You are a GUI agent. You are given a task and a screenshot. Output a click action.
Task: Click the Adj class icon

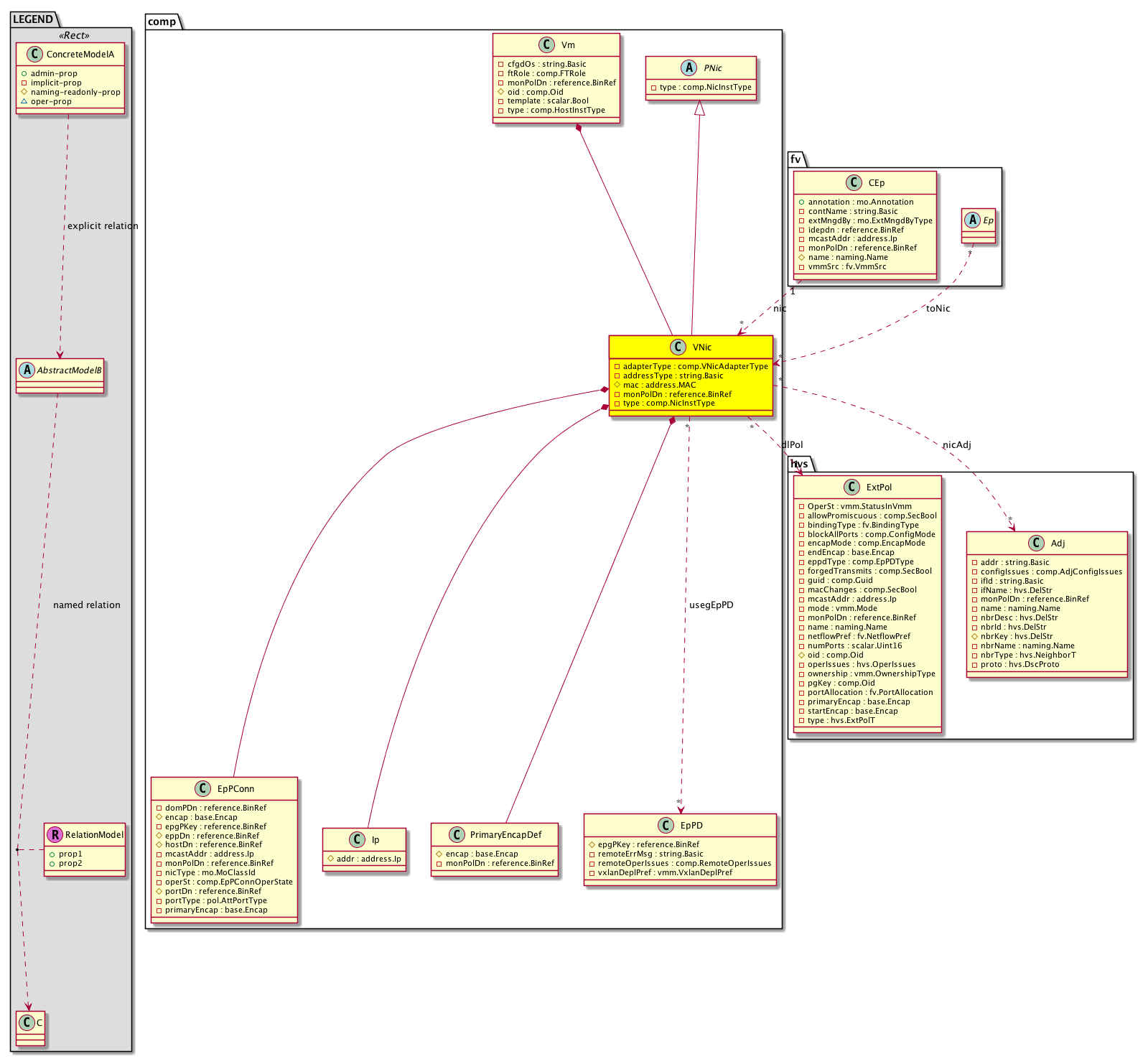[1036, 544]
